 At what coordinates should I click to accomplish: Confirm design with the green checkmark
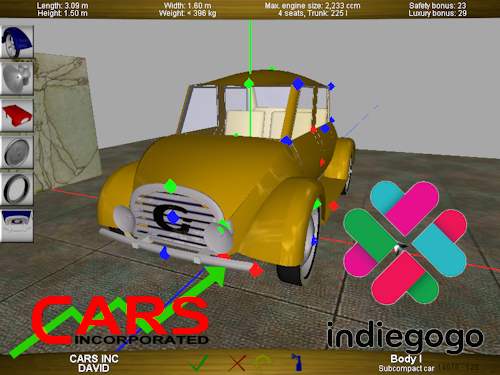coord(198,363)
